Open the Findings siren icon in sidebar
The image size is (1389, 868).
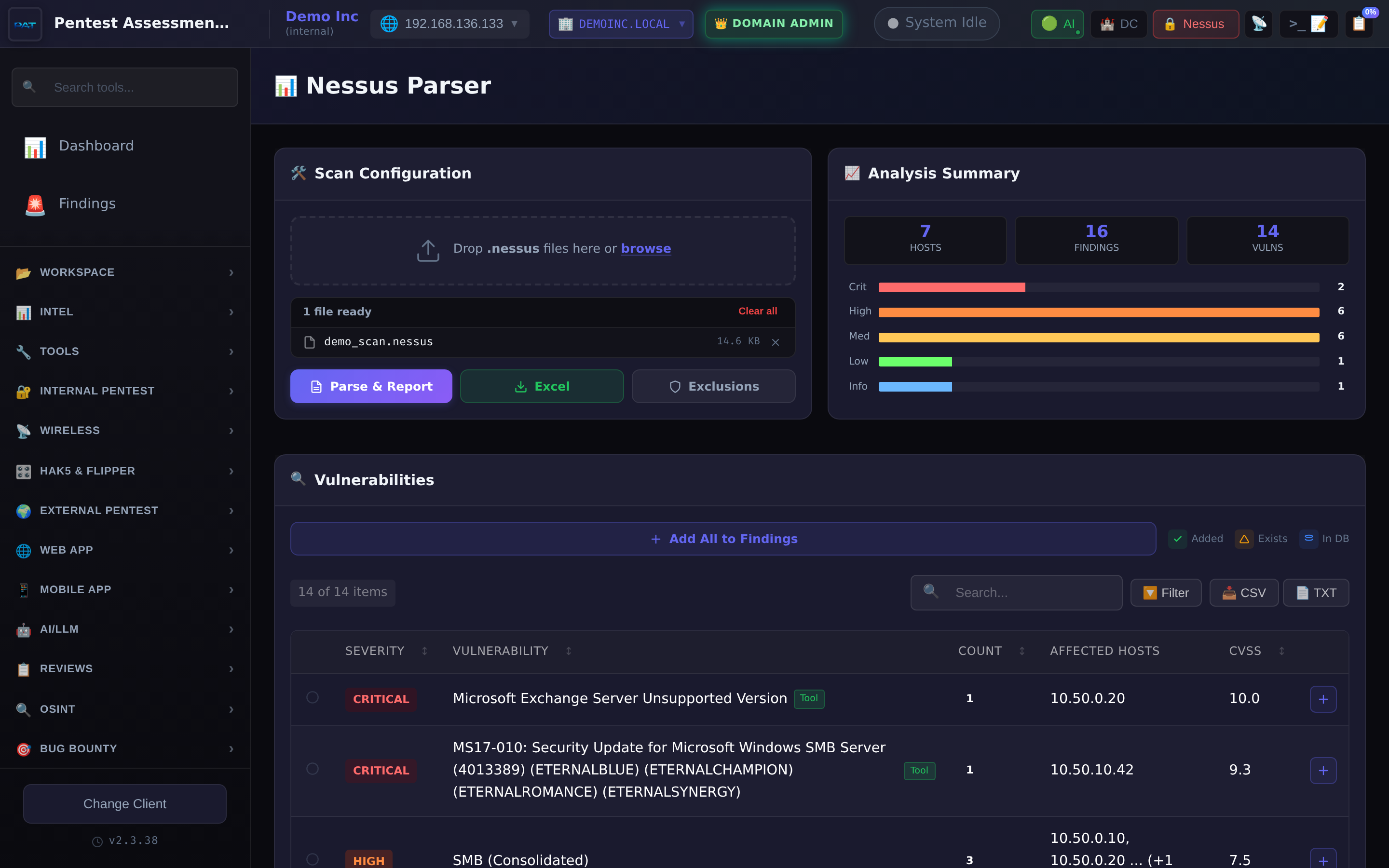34,205
